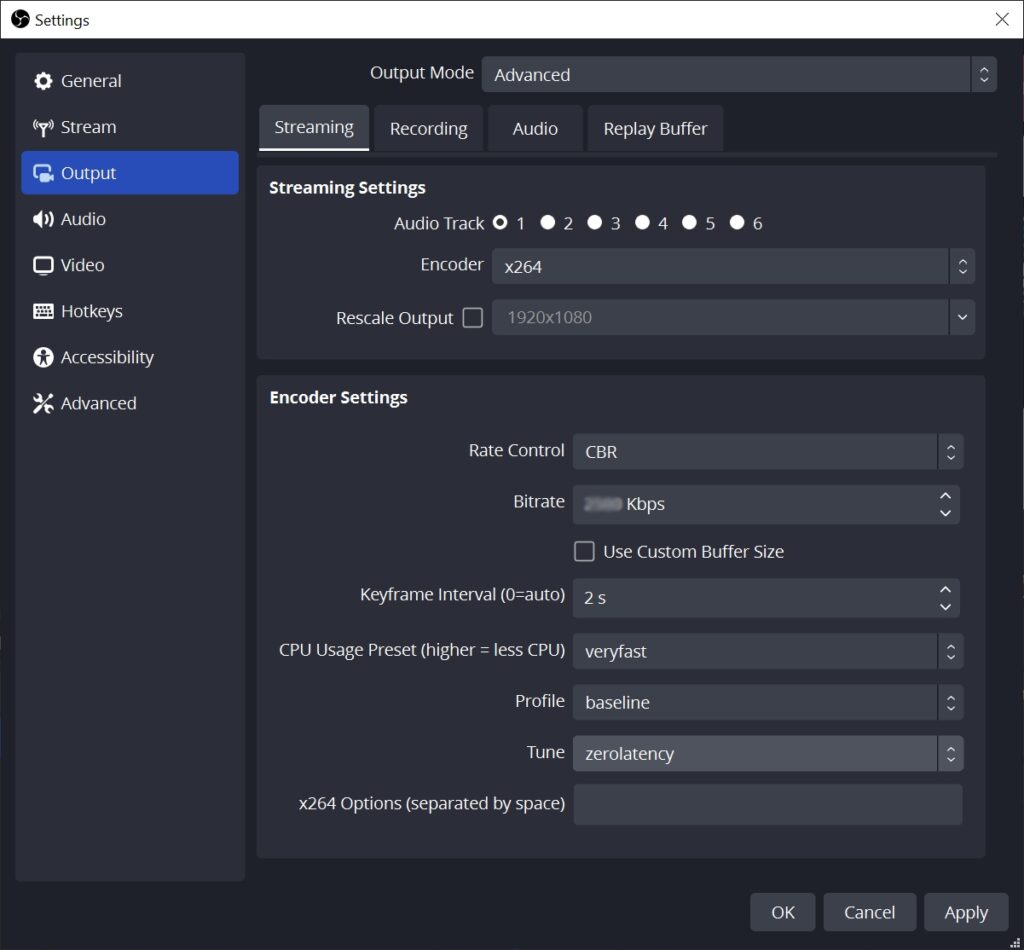This screenshot has width=1024, height=950.
Task: Select audio track 3 radio button
Action: click(x=594, y=223)
